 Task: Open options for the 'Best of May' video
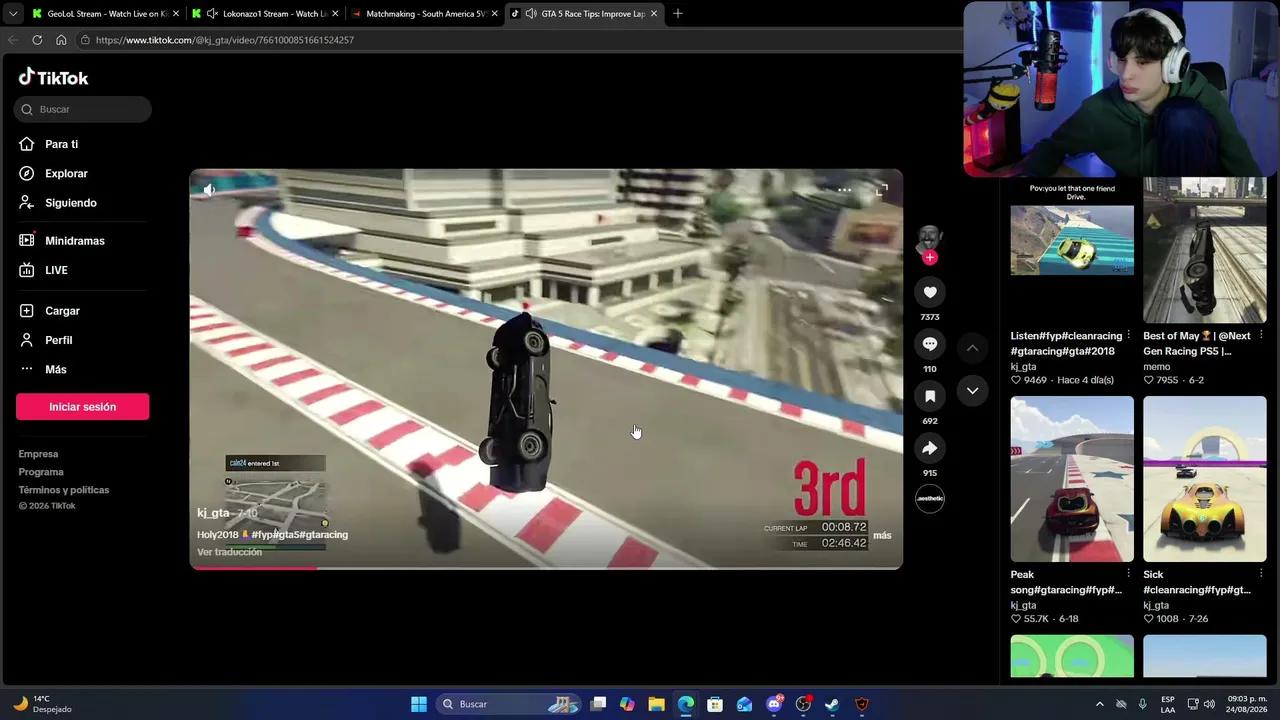point(1261,336)
